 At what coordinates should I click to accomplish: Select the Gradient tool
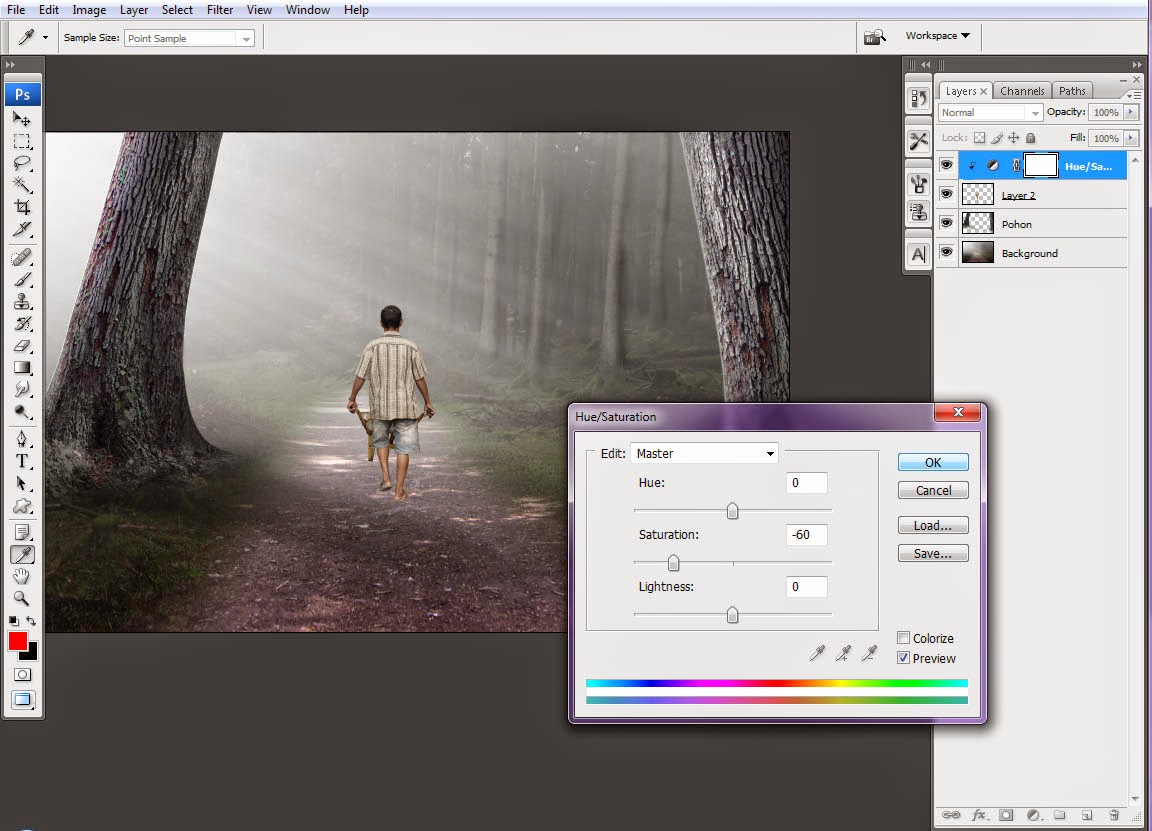pos(22,367)
